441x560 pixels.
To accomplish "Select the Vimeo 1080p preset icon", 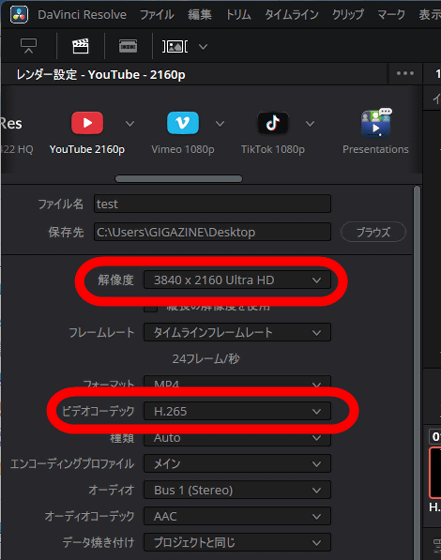I will pos(183,123).
